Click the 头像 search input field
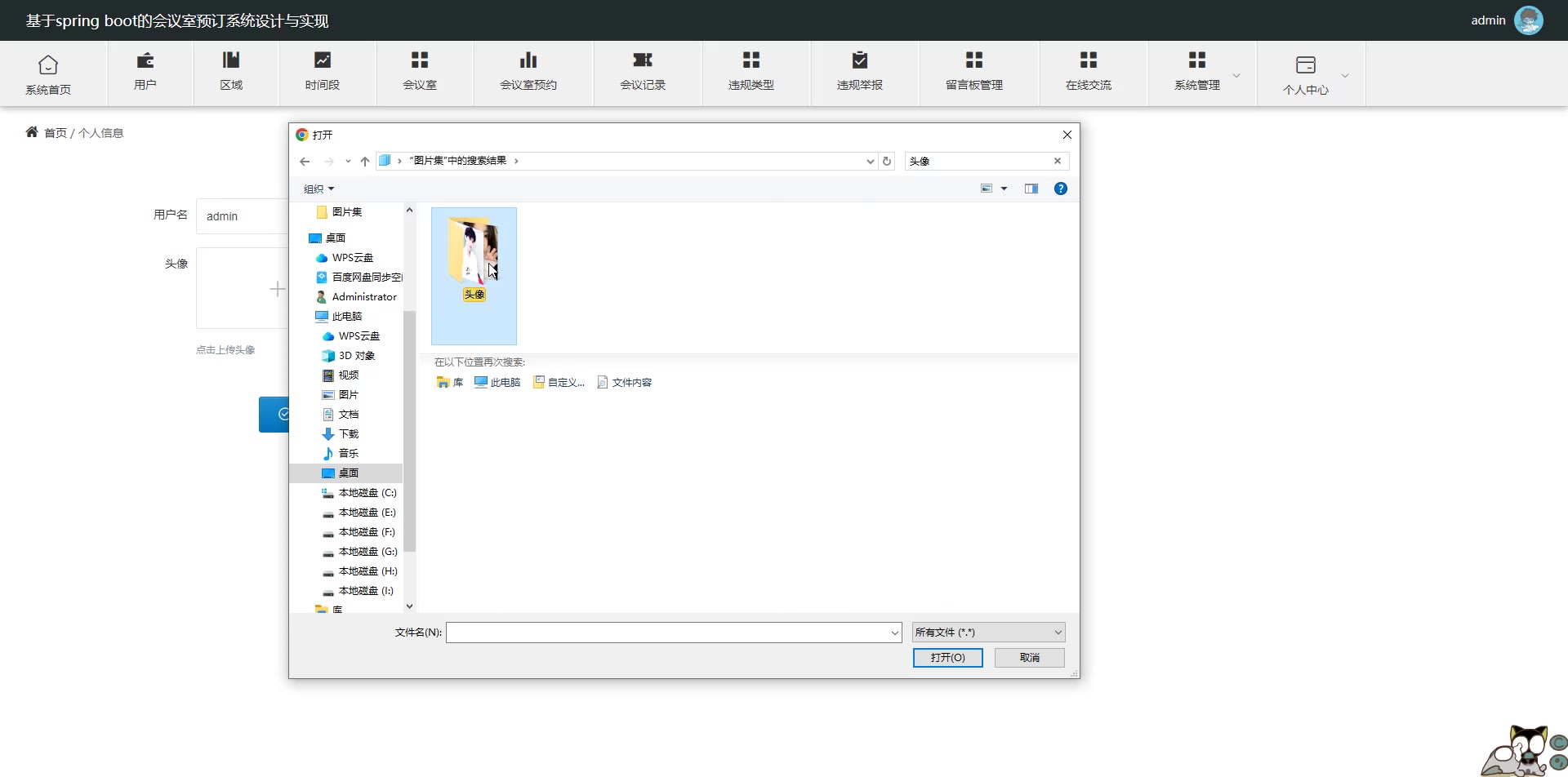Image resolution: width=1568 pixels, height=777 pixels. (978, 162)
